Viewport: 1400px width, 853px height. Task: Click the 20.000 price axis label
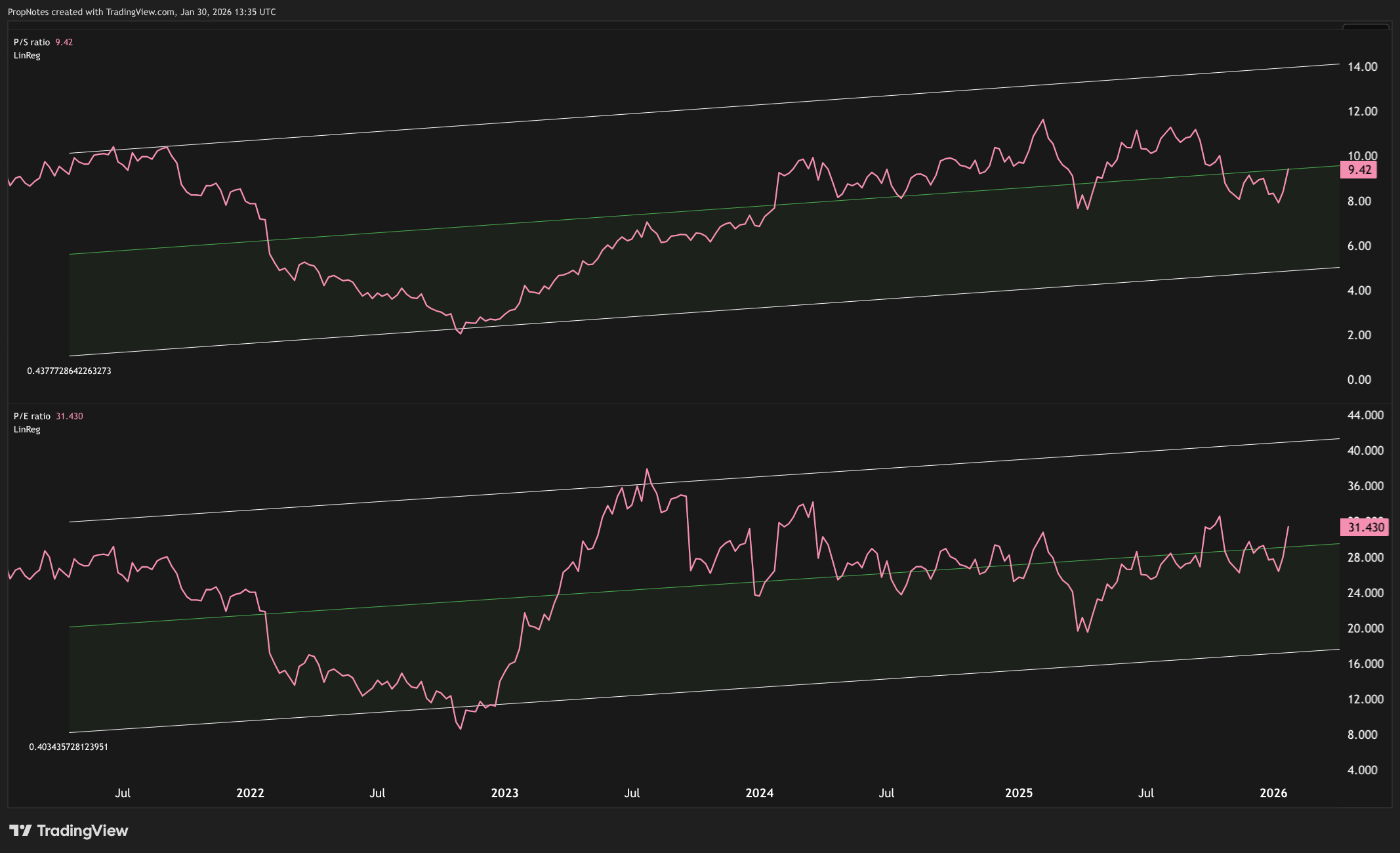coord(1366,629)
